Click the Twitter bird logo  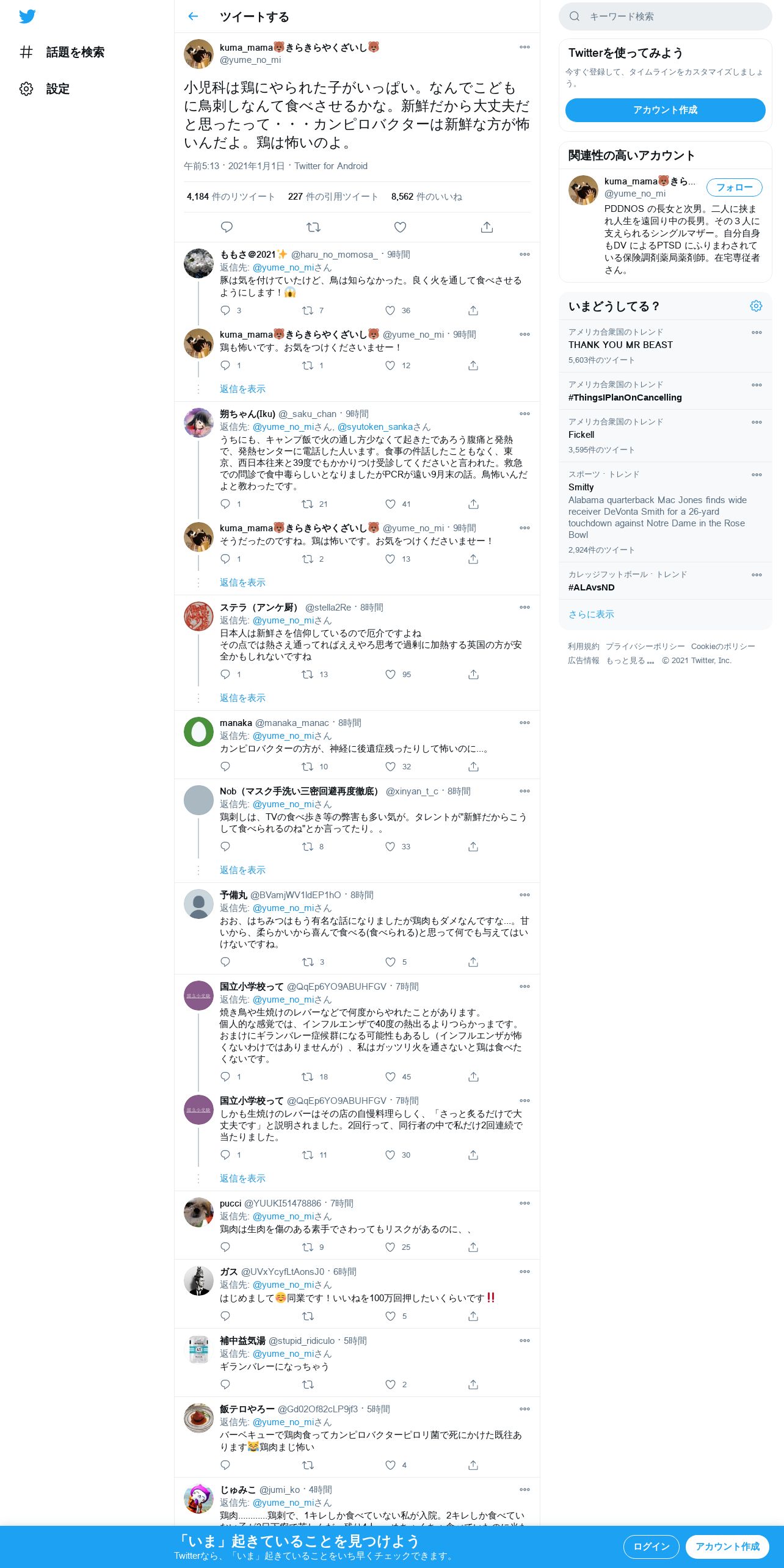(x=27, y=16)
